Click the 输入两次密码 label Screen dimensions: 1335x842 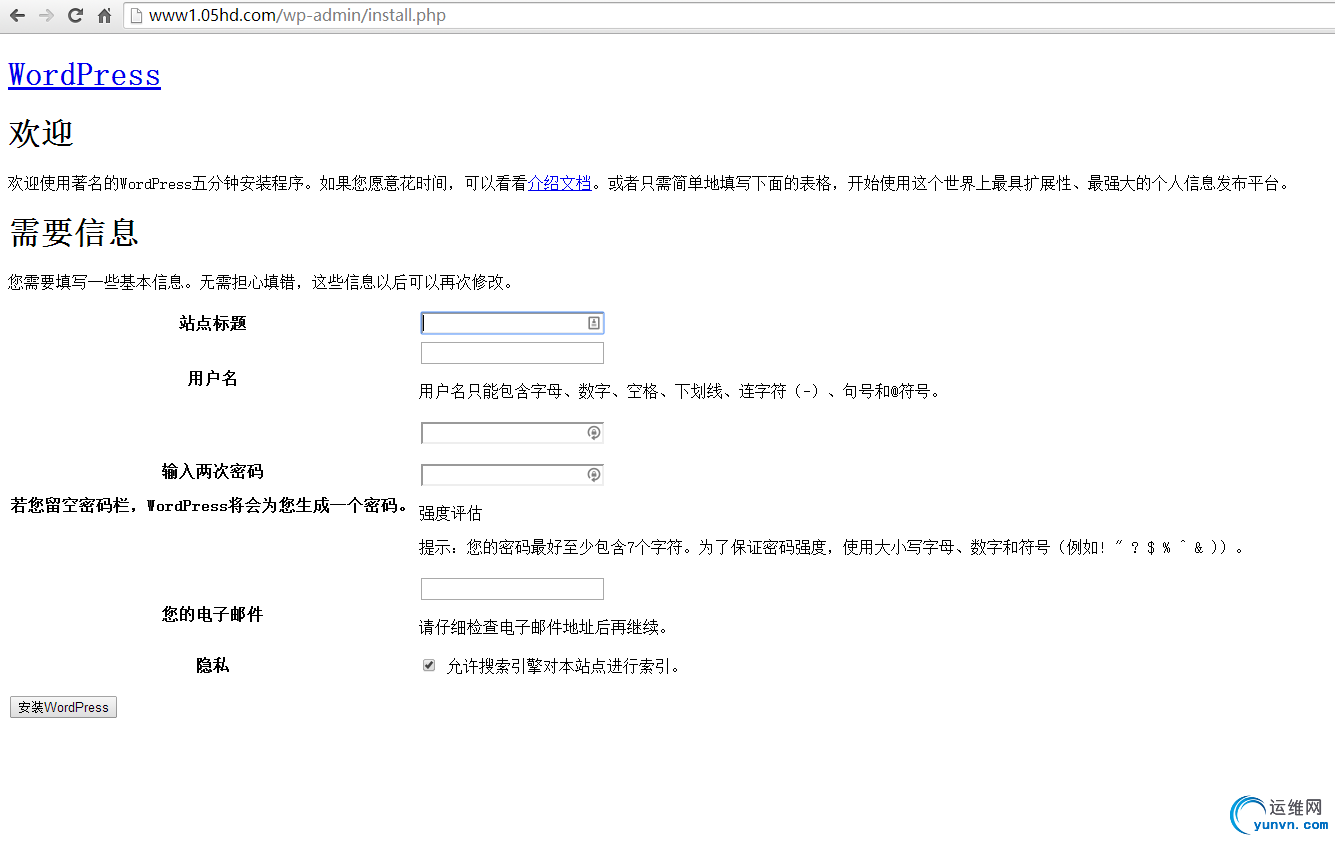pos(212,471)
